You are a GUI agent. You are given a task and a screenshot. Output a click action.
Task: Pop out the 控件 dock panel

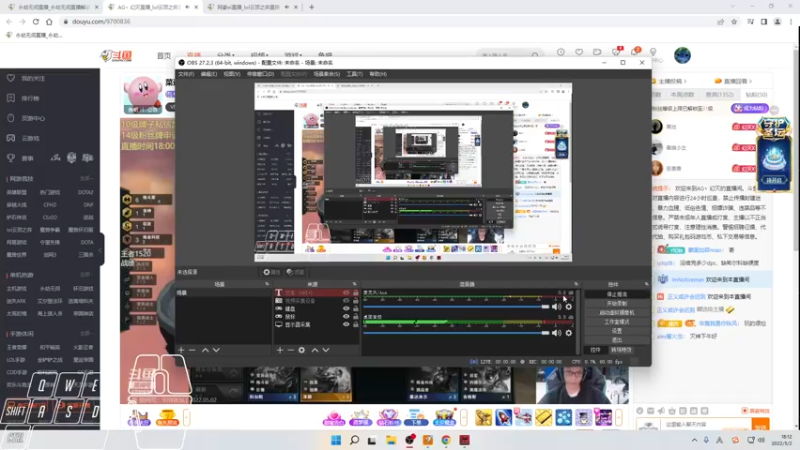click(x=646, y=284)
